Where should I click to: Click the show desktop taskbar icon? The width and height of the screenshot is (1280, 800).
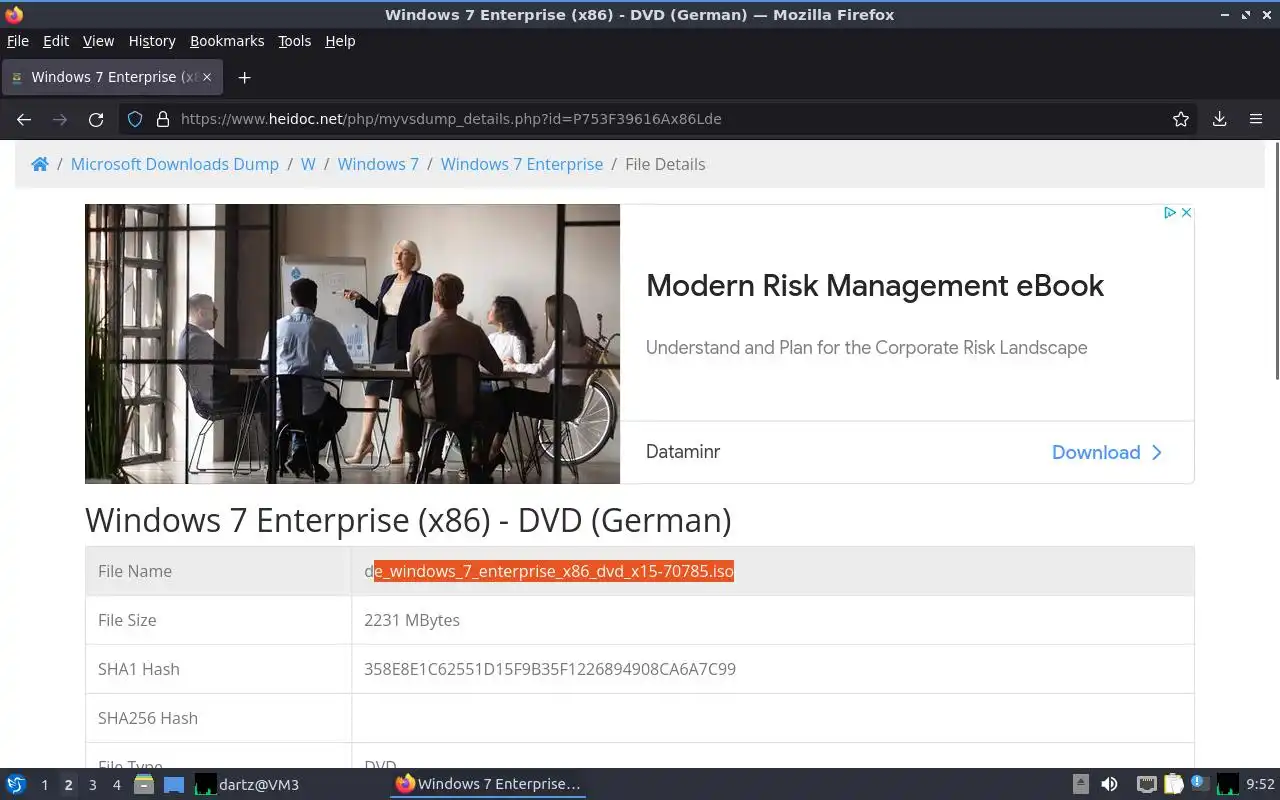(x=174, y=784)
